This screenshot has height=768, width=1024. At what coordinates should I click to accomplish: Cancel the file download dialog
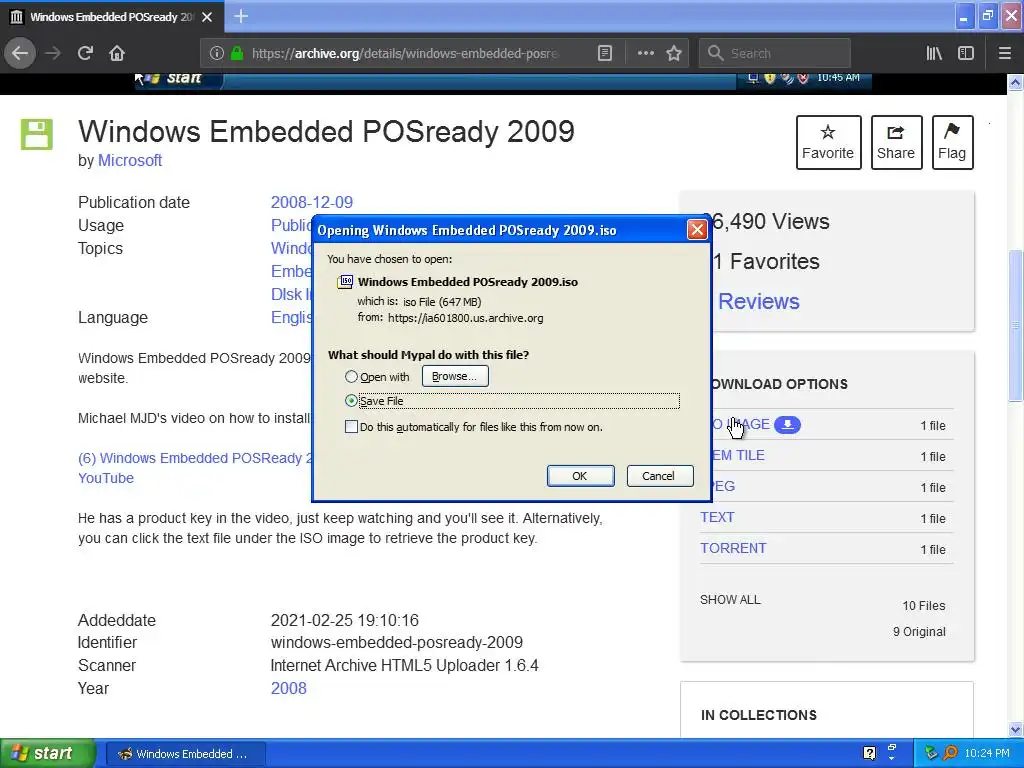click(659, 476)
